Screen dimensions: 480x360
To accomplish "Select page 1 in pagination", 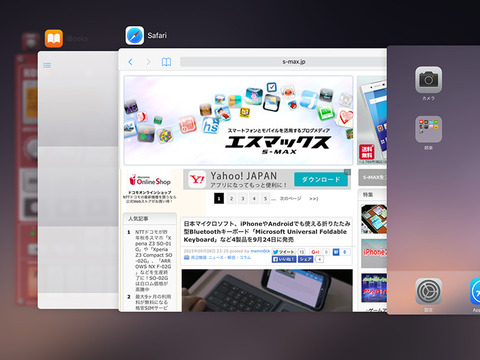I will tap(219, 199).
